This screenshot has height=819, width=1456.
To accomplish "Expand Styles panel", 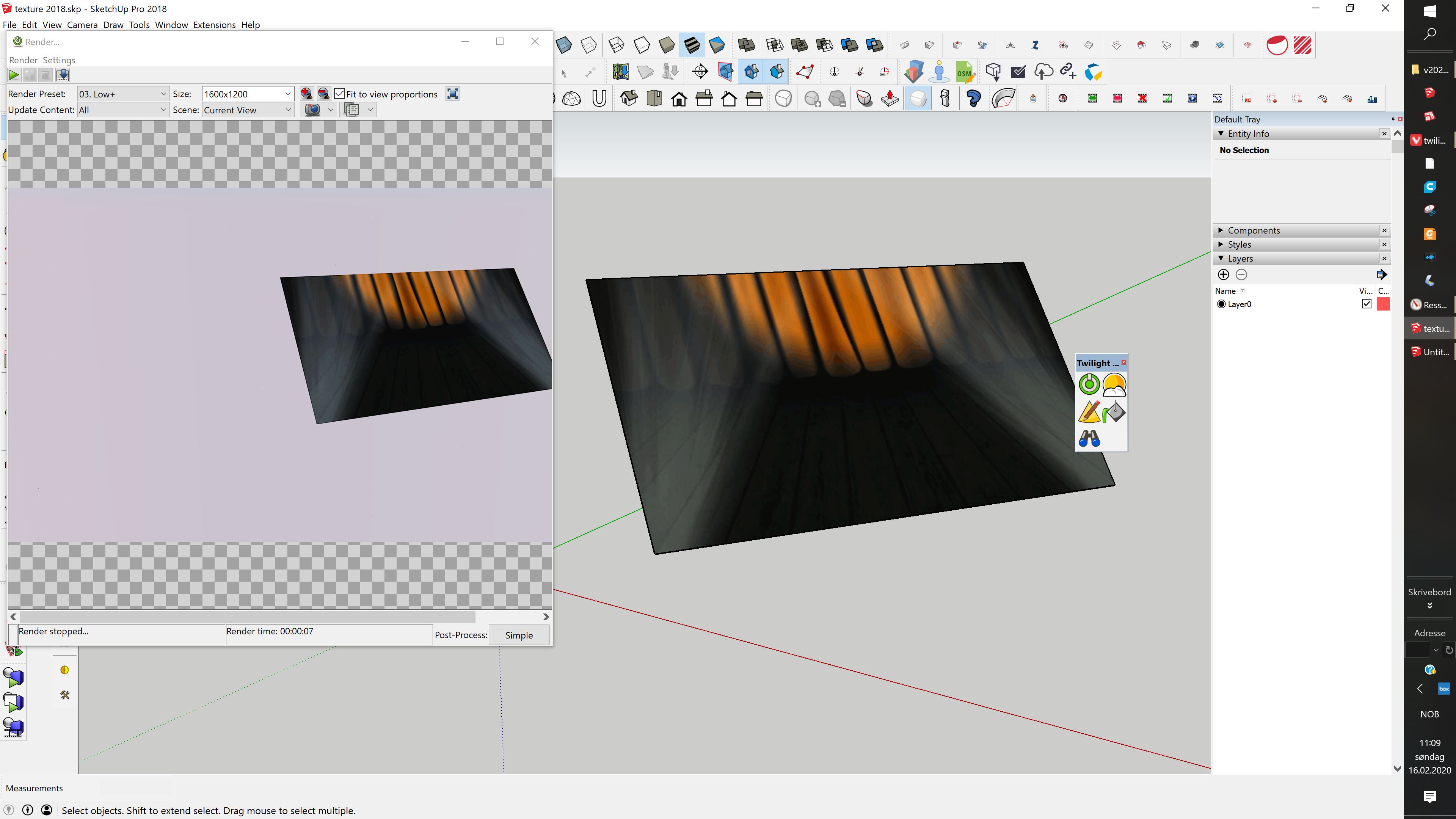I will [x=1221, y=244].
